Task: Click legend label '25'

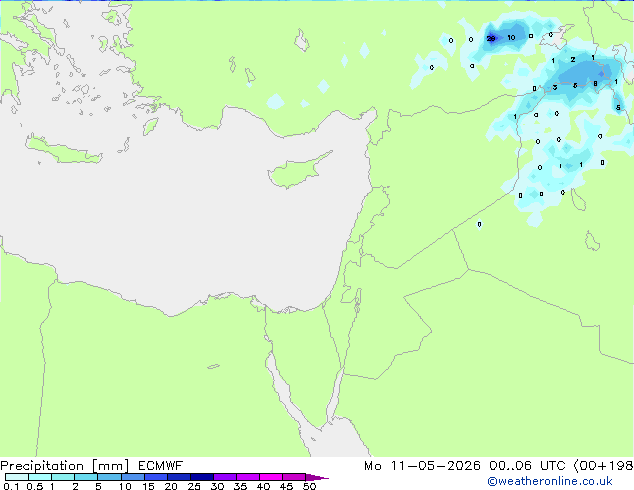Action: 194,486
